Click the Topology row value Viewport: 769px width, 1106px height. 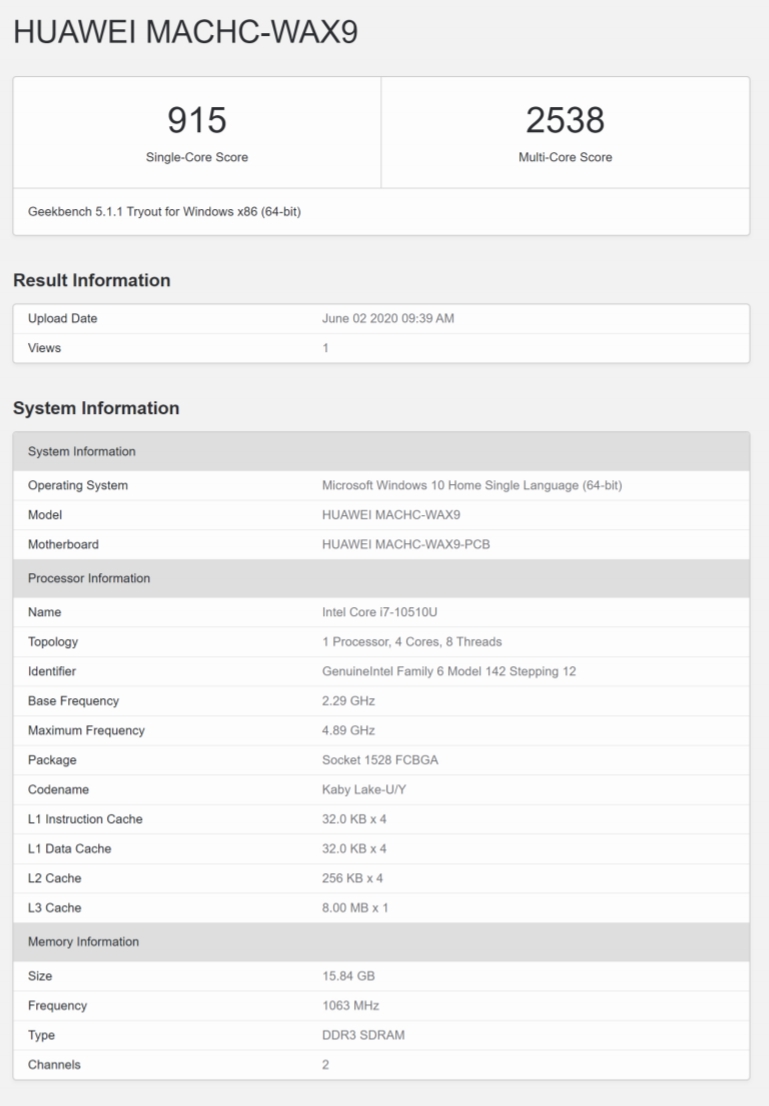411,642
